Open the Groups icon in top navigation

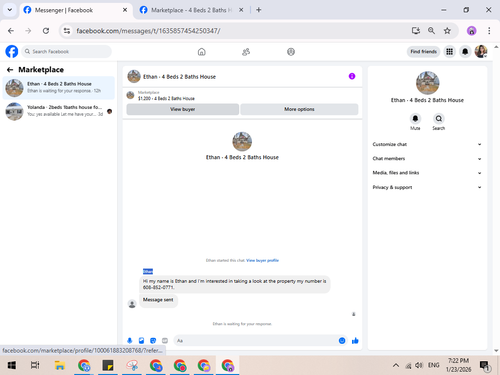291,52
